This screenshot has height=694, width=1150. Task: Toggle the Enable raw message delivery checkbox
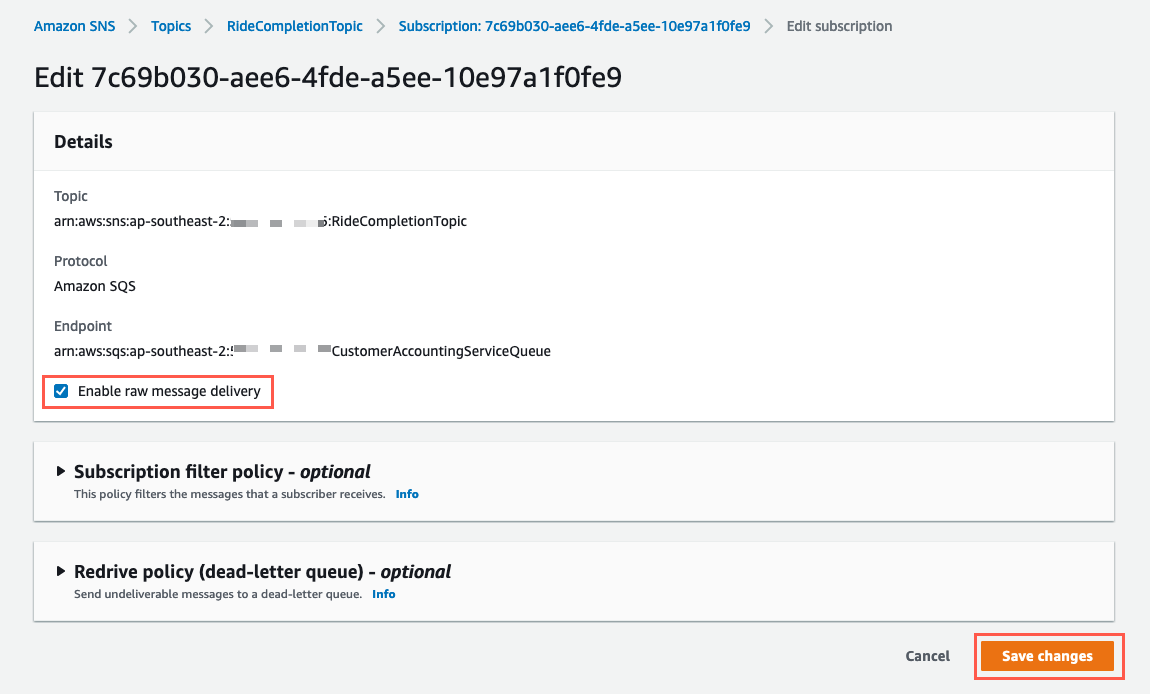point(62,391)
